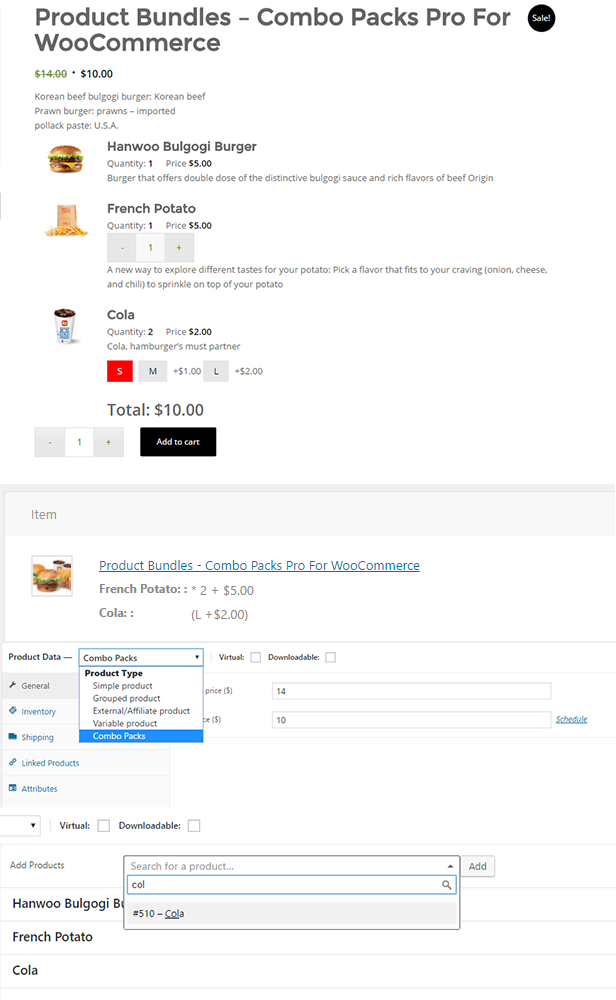The width and height of the screenshot is (616, 1000).
Task: Click the Linked Products link icon
Action: pos(13,762)
